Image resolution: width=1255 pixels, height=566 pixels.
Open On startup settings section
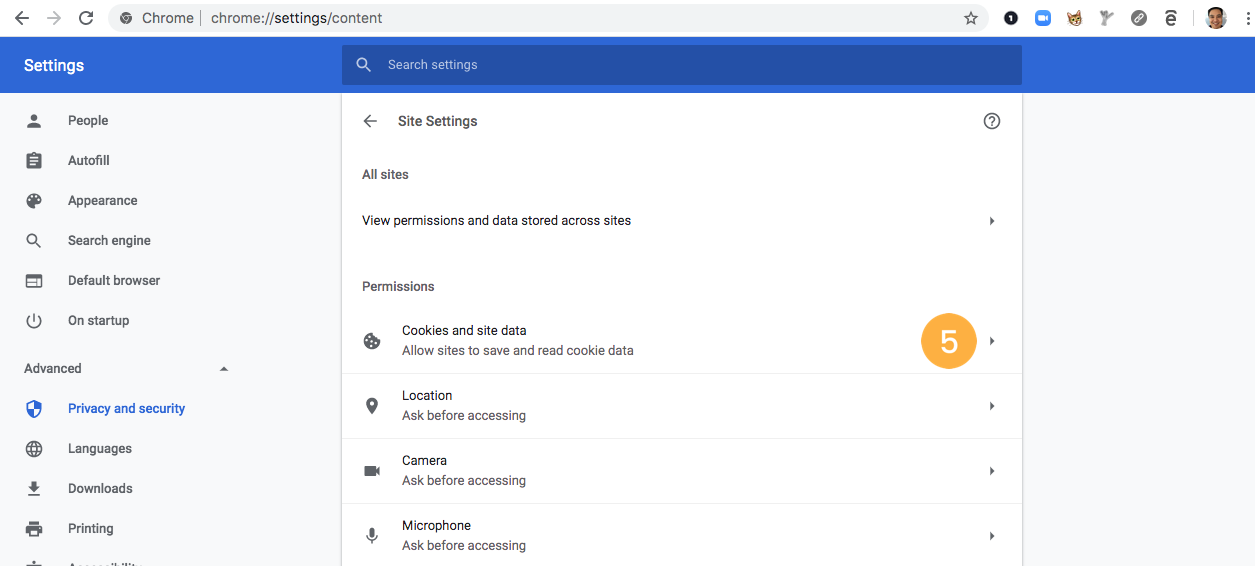[x=99, y=320]
